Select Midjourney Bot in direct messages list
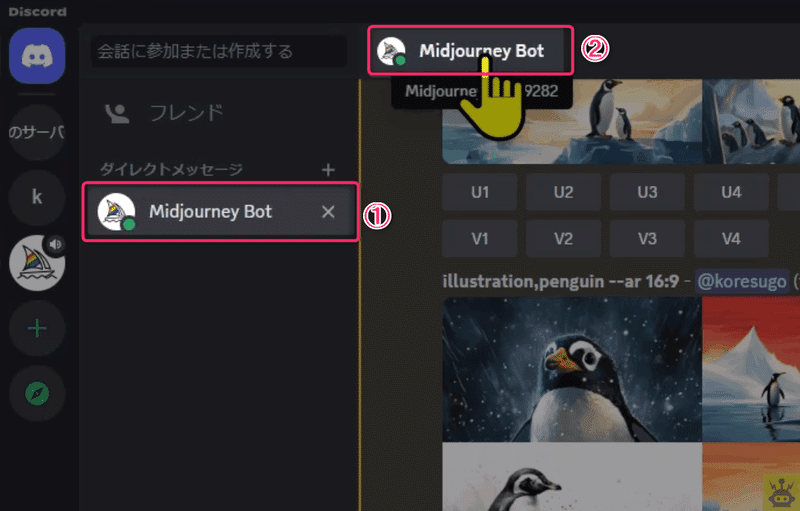800x511 pixels. point(220,212)
